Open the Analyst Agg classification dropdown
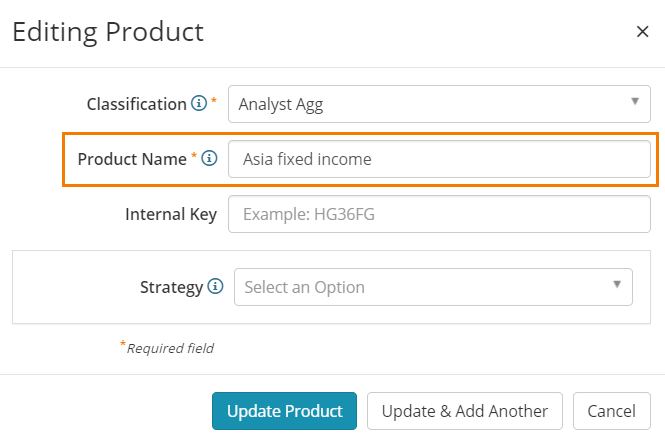This screenshot has height=445, width=665. tap(439, 104)
